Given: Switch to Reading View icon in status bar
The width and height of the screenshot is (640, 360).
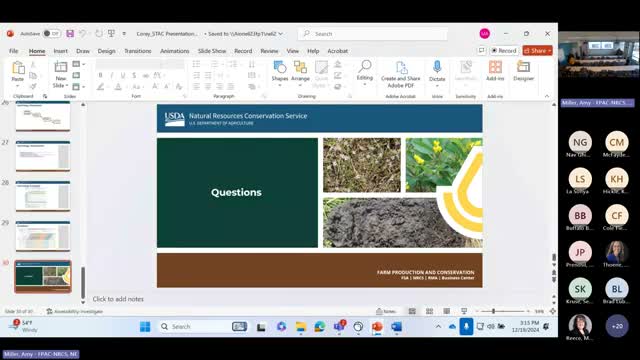Looking at the screenshot, I should [x=447, y=311].
